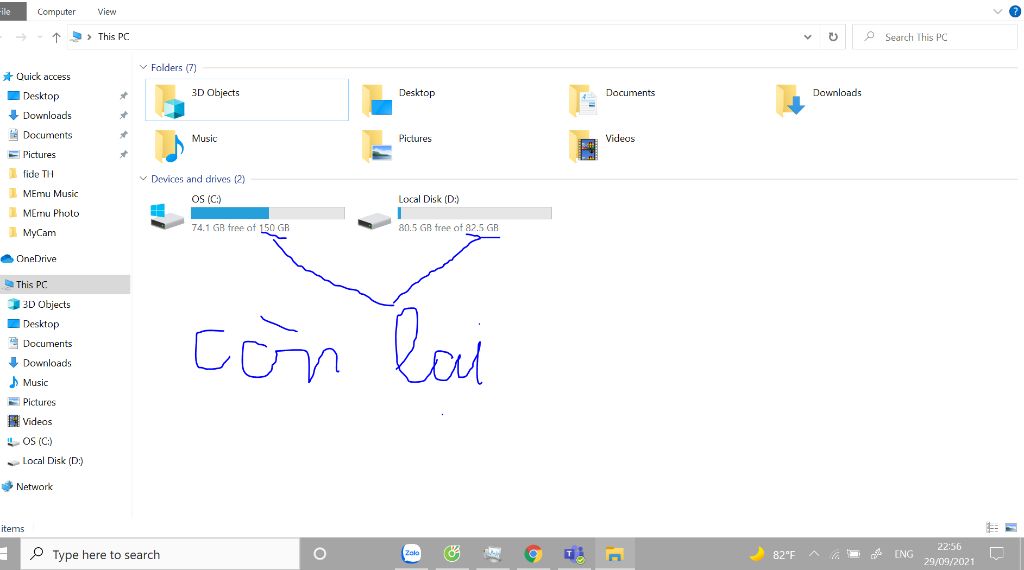The width and height of the screenshot is (1024, 570).
Task: Click "74.1 GB free of 150 GB" text
Action: click(x=240, y=228)
